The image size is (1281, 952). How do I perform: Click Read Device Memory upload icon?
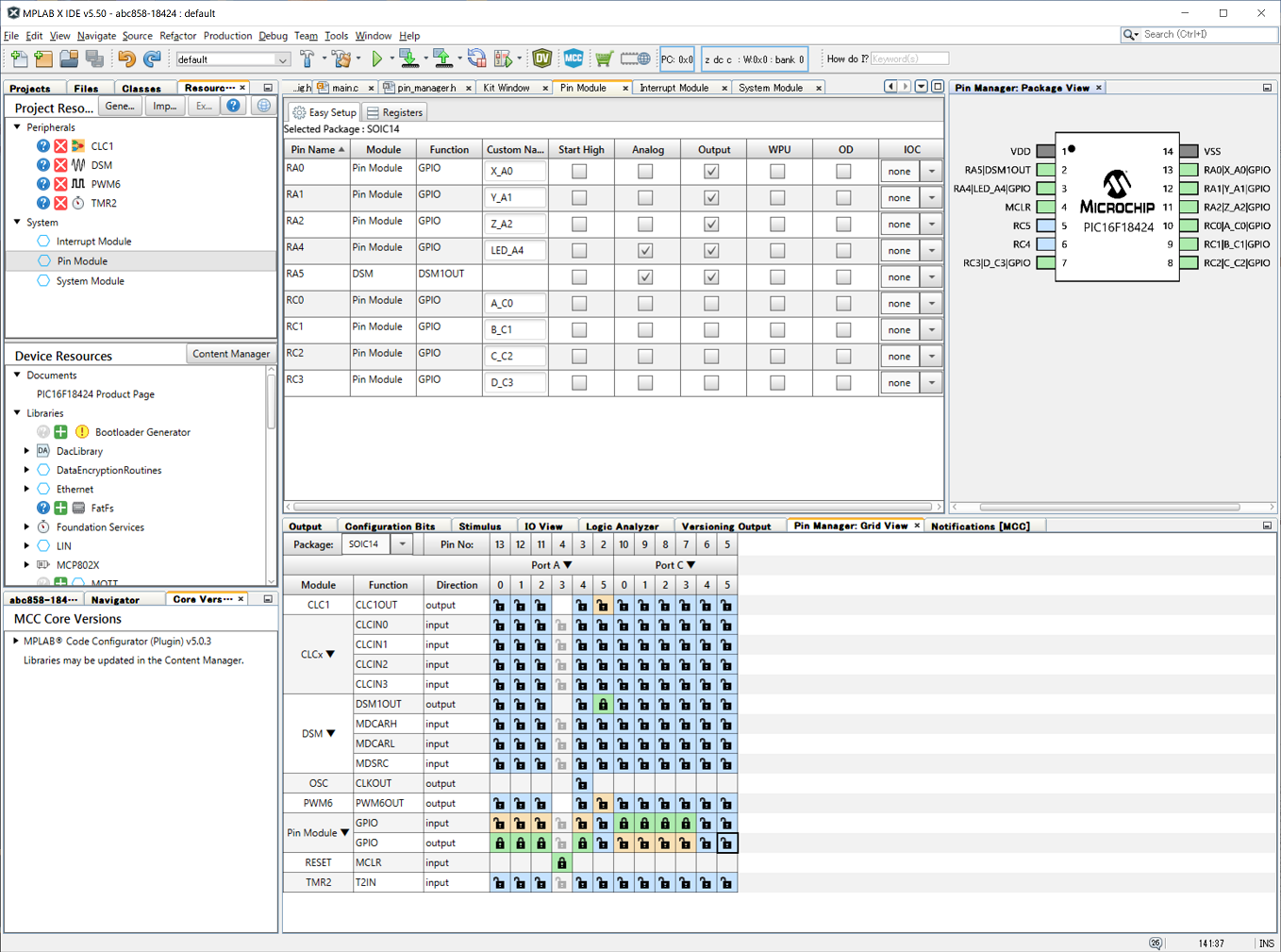point(442,58)
